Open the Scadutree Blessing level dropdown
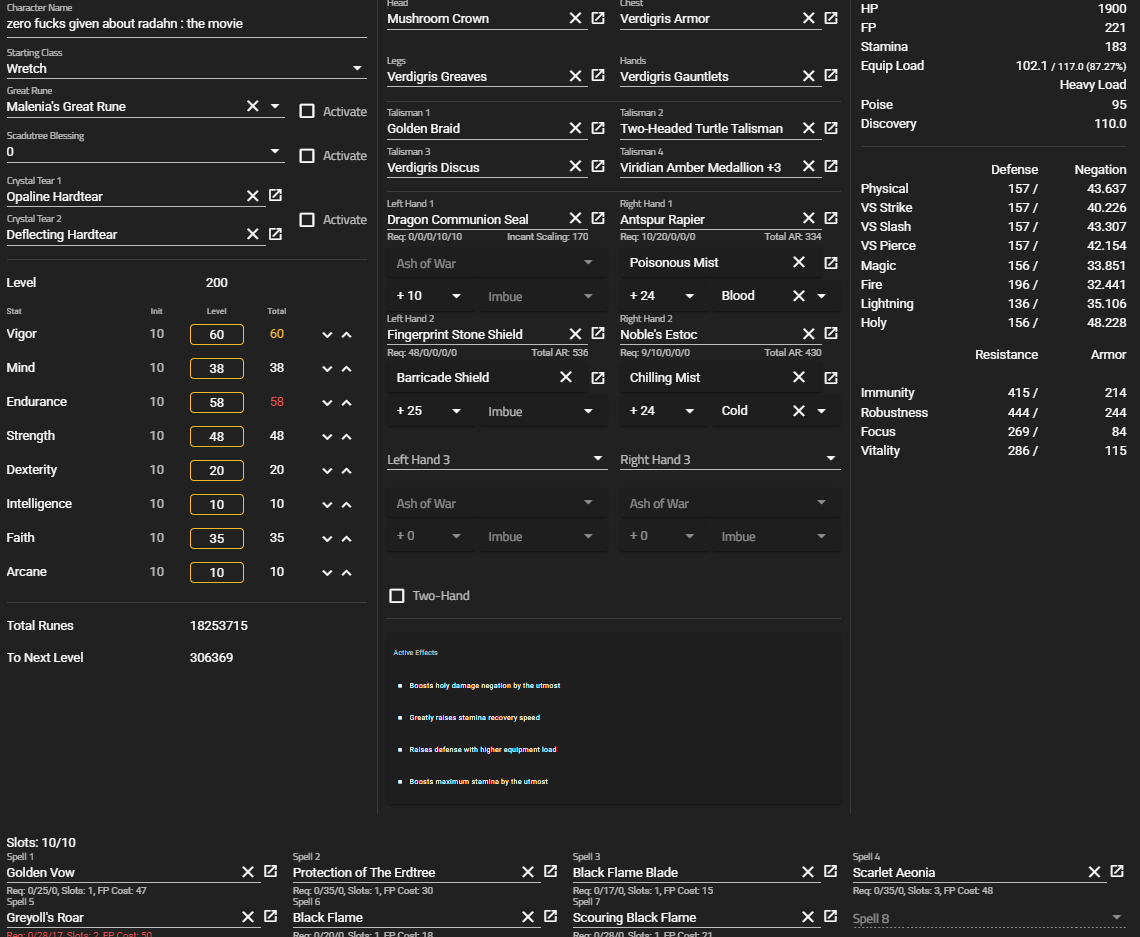1140x937 pixels. (144, 151)
